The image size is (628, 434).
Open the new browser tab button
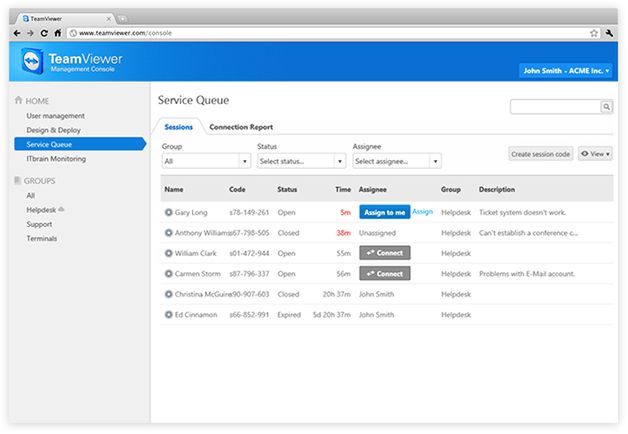coord(122,18)
